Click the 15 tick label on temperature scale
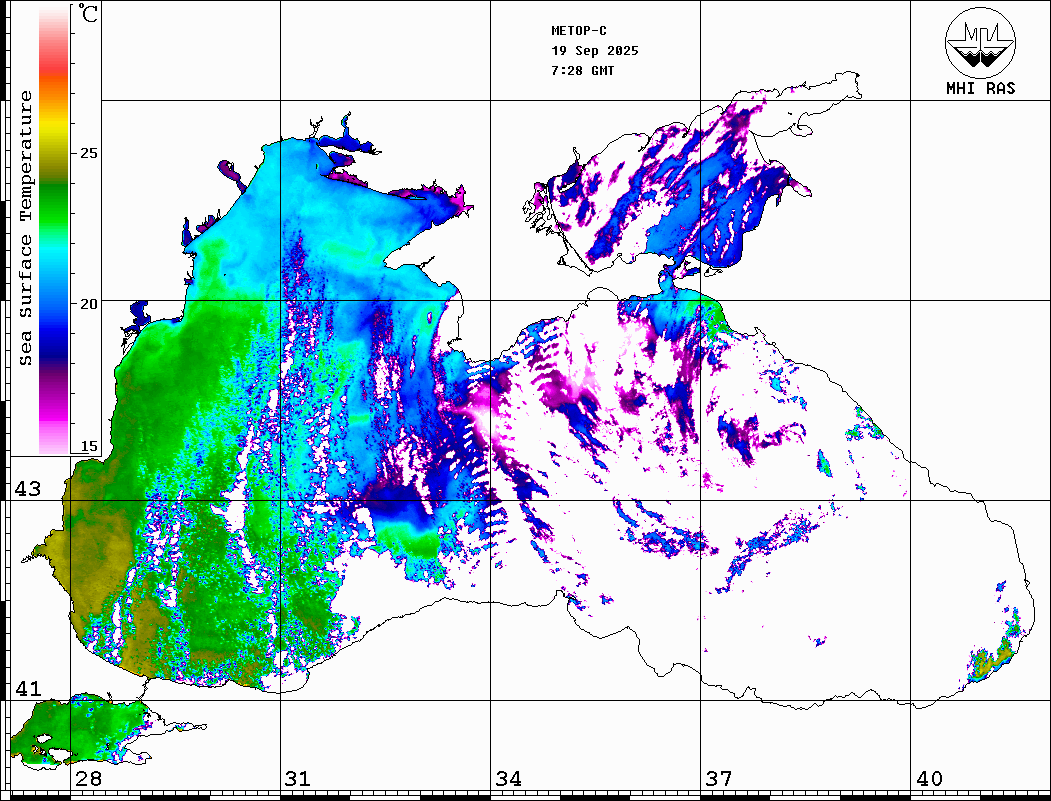Viewport: 1051px width, 801px height. [89, 446]
